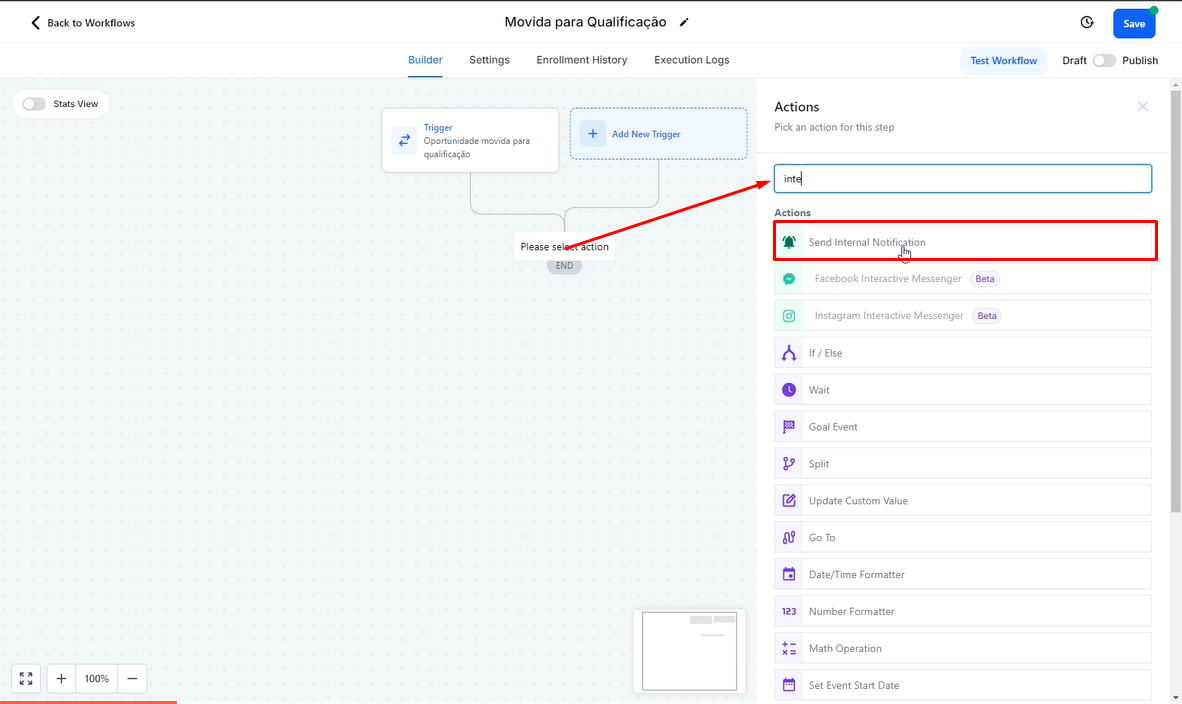The height and width of the screenshot is (704, 1182).
Task: Click the Goal Event flag icon
Action: [x=789, y=427]
